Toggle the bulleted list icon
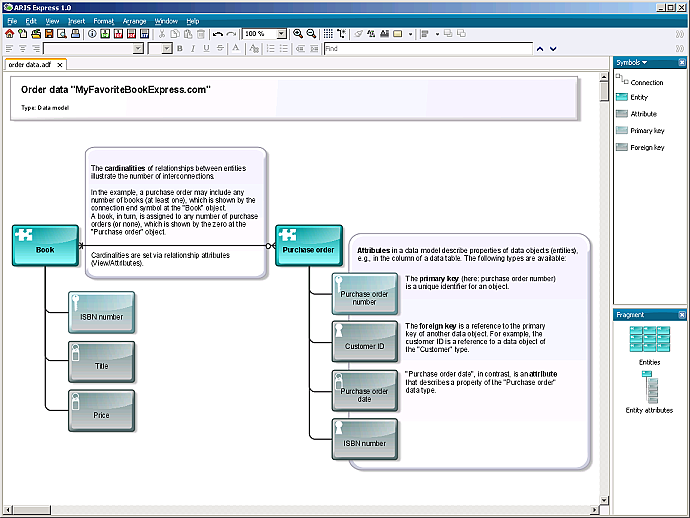The height and width of the screenshot is (518, 690). click(284, 49)
